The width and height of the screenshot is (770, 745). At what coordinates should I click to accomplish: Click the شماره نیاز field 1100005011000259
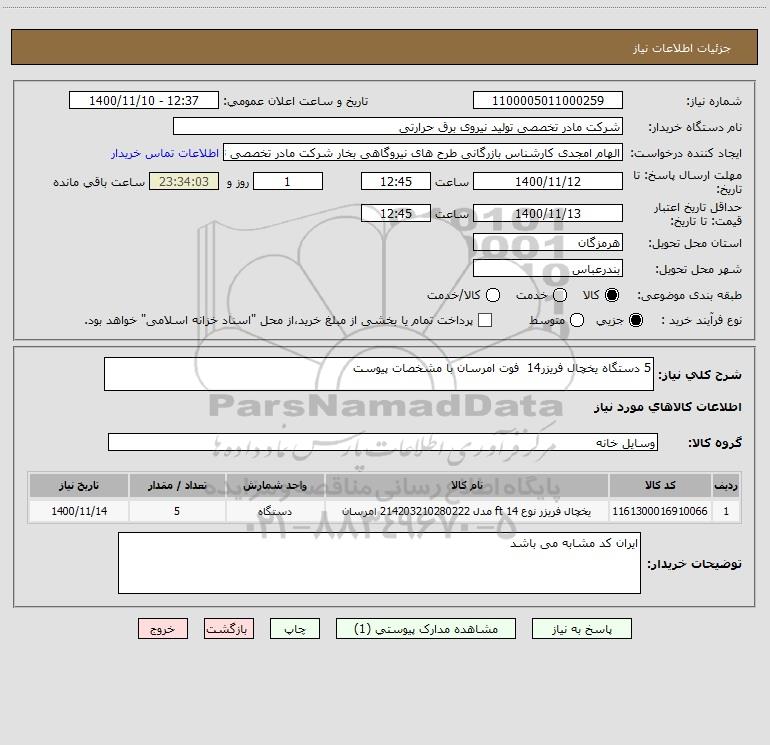(x=548, y=100)
